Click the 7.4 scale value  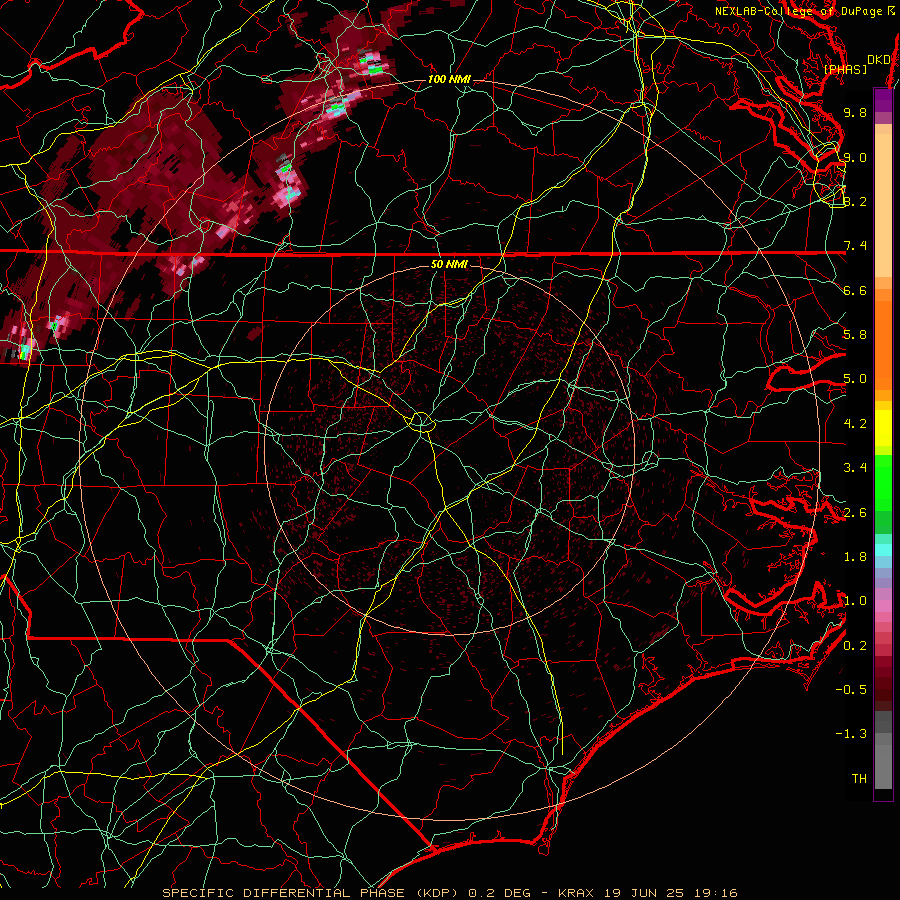click(x=855, y=246)
